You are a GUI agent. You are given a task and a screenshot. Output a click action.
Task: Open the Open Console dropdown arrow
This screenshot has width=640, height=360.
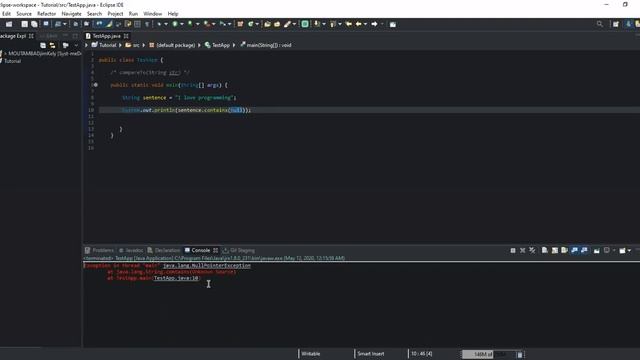click(x=629, y=250)
